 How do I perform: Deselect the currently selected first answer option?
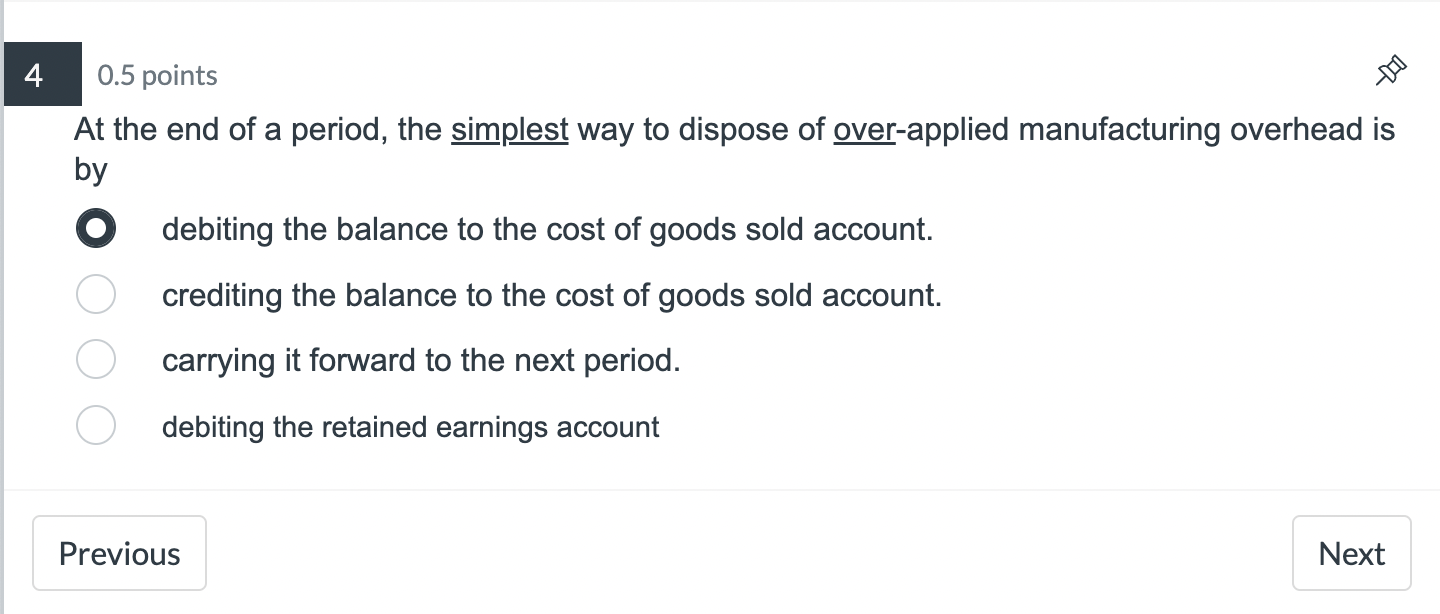96,228
